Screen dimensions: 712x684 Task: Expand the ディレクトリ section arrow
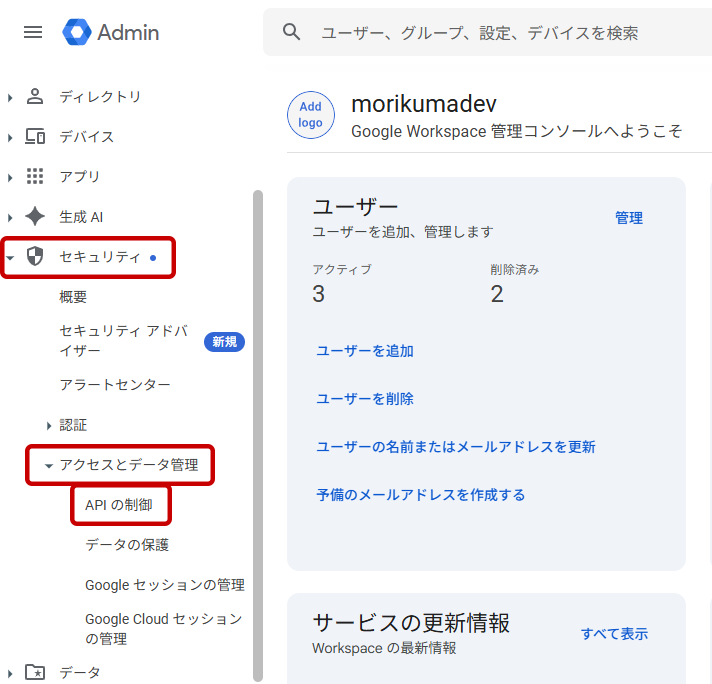(10, 97)
